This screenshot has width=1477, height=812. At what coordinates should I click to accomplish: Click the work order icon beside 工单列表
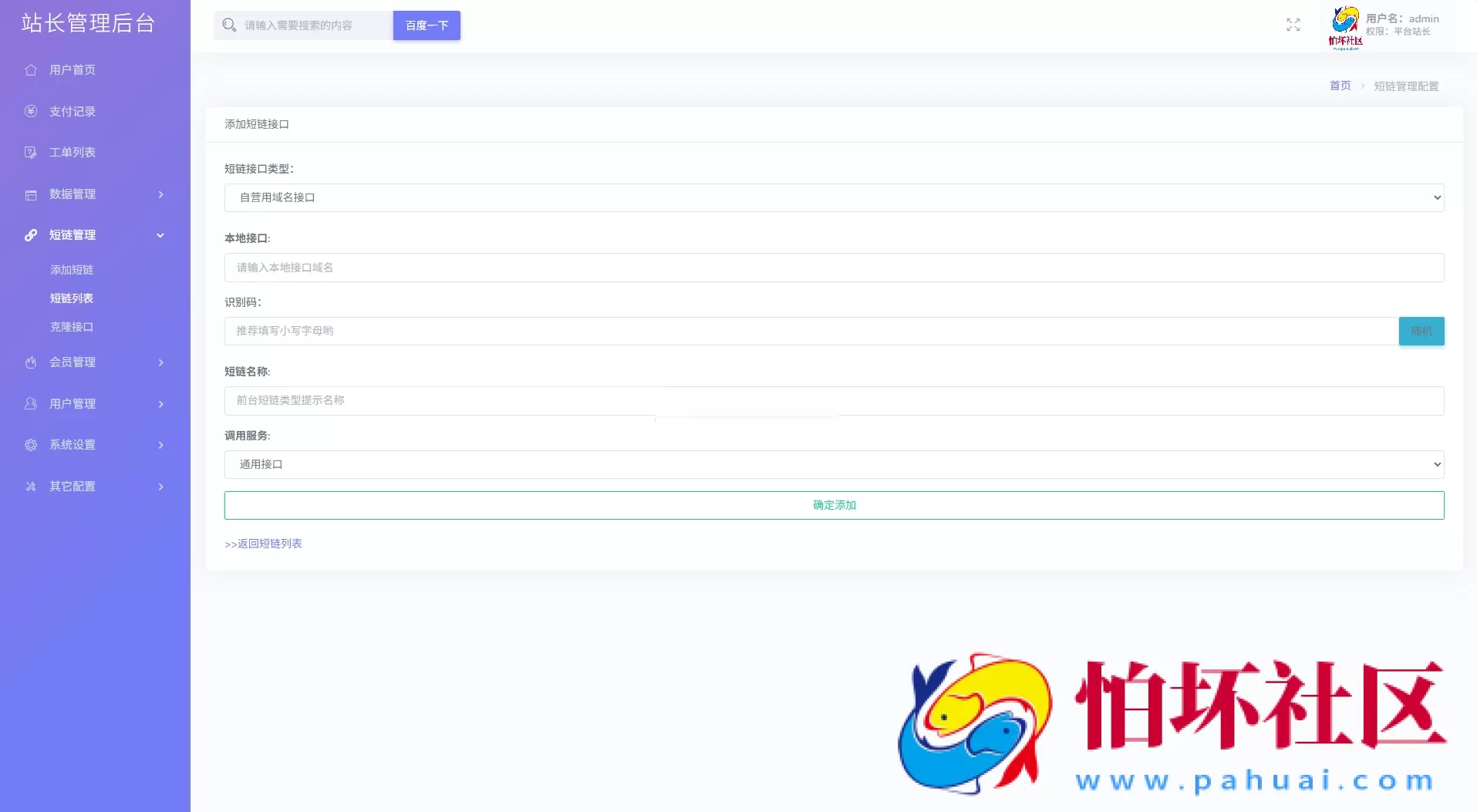(x=31, y=153)
